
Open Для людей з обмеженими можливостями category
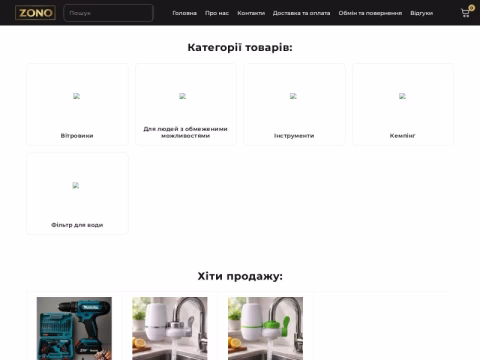tap(186, 132)
